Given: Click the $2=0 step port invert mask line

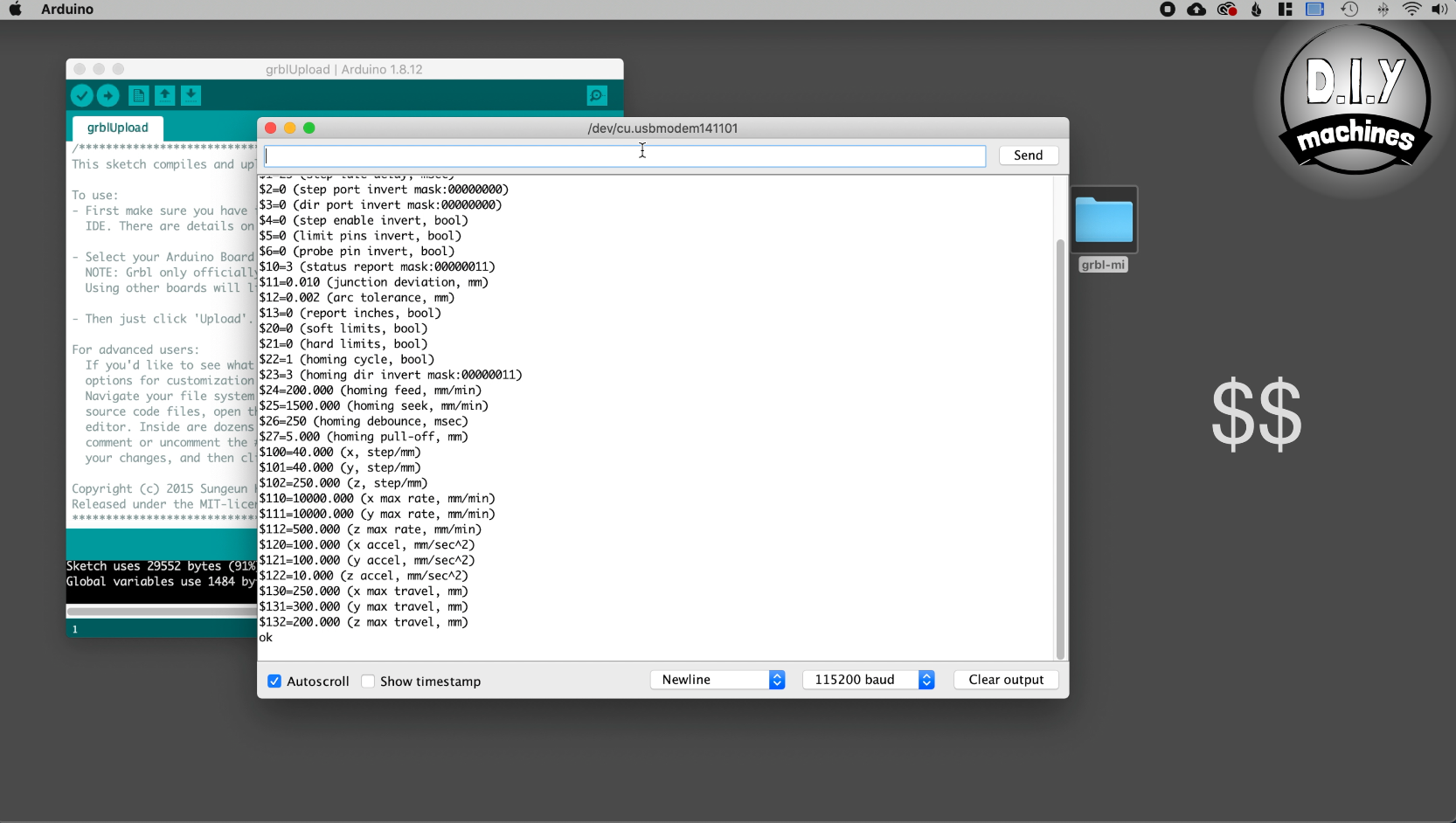Looking at the screenshot, I should pyautogui.click(x=384, y=190).
